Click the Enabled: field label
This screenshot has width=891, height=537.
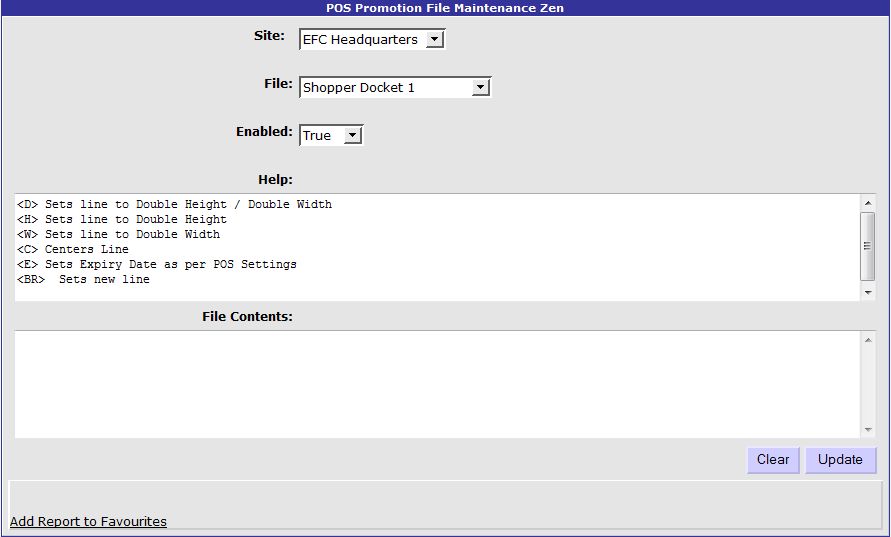[x=264, y=132]
